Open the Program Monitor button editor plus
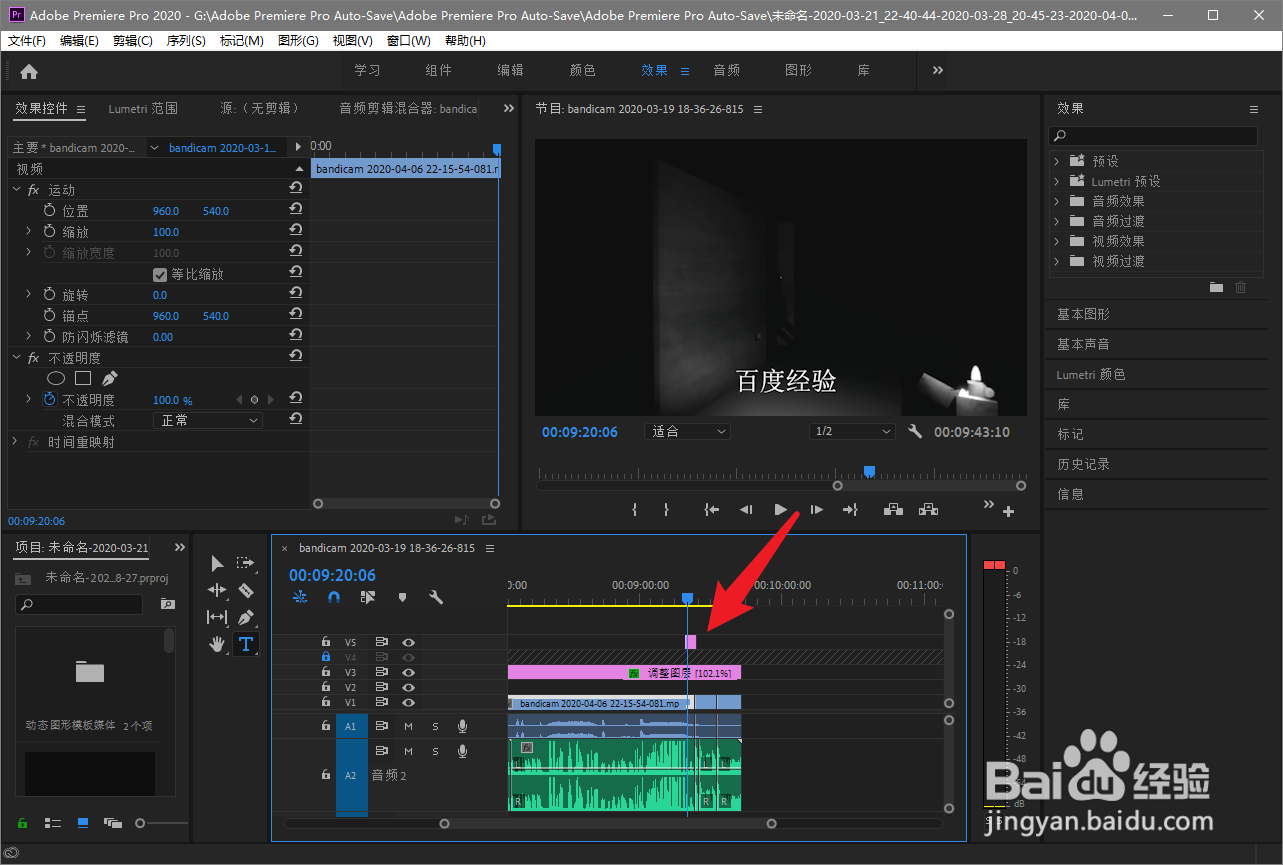Screen dimensions: 1283x865 tap(1008, 512)
